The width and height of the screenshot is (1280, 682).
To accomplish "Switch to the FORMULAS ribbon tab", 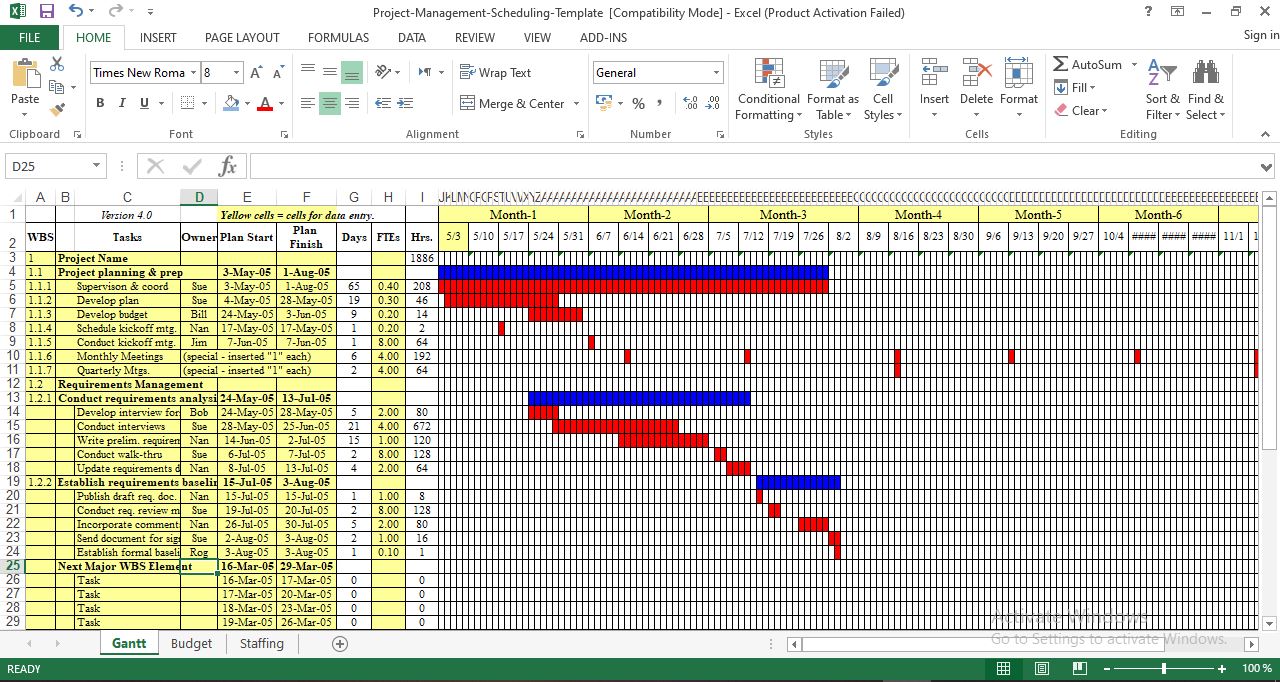I will coord(338,37).
